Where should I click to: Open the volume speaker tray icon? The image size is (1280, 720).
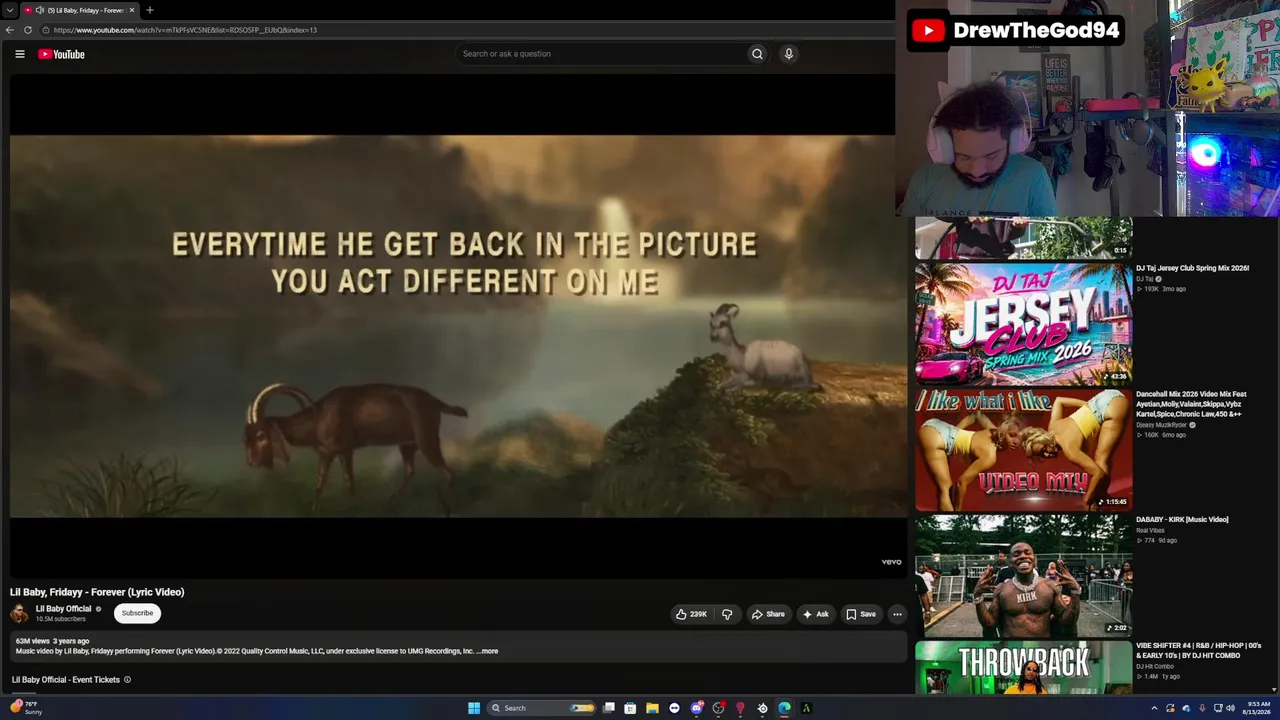click(1230, 708)
